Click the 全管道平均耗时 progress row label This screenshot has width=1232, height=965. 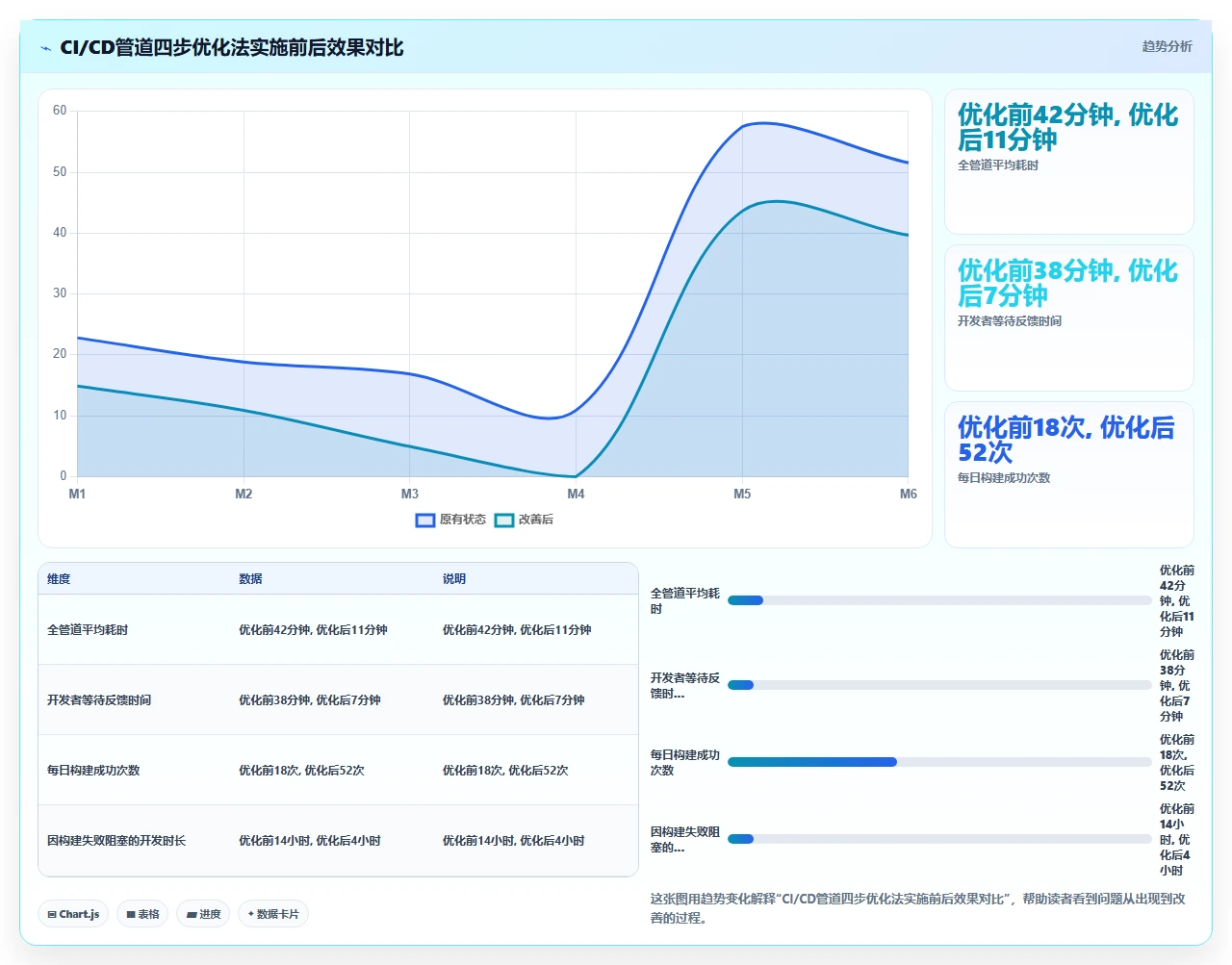(684, 601)
